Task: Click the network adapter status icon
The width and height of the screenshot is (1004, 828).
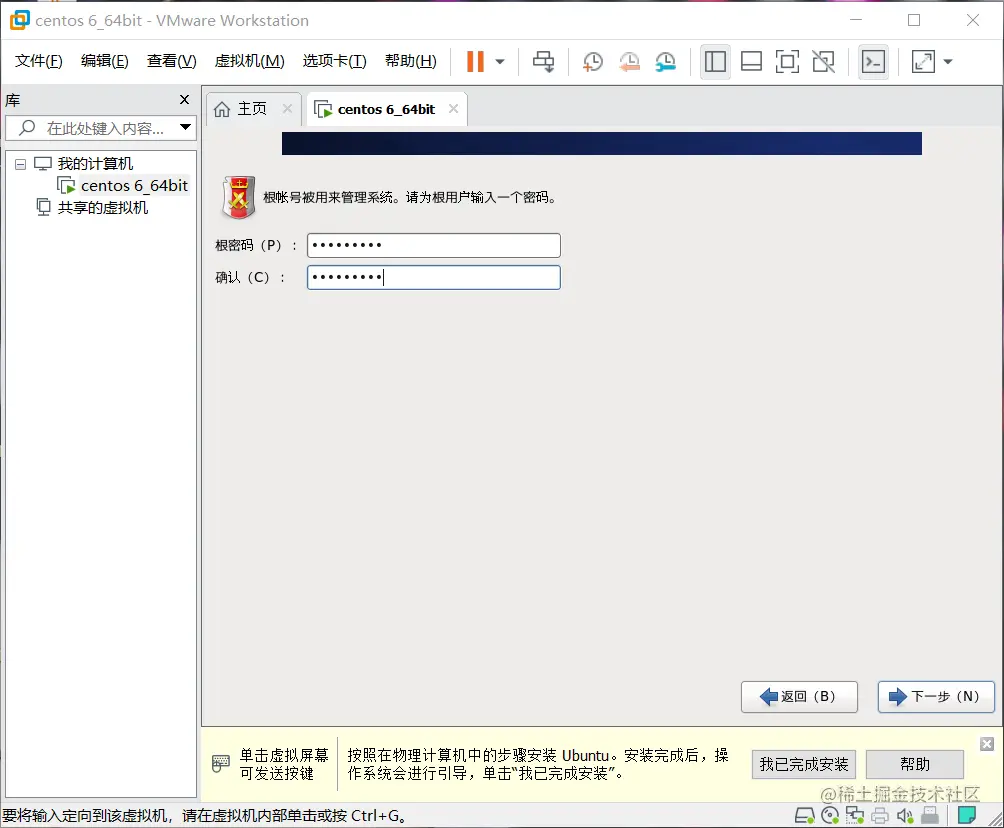Action: (855, 815)
